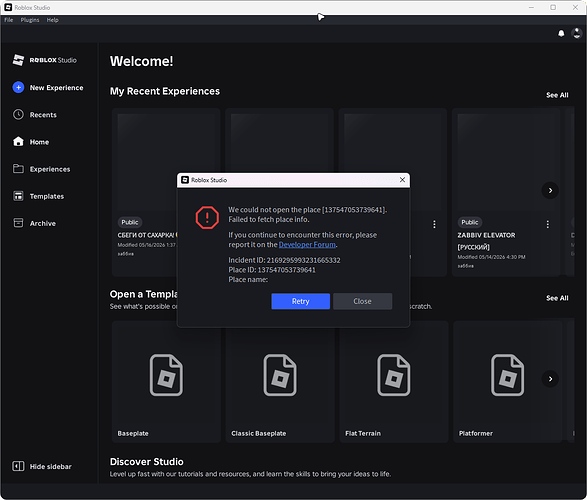The height and width of the screenshot is (500, 587).
Task: Open the File menu
Action: point(9,20)
